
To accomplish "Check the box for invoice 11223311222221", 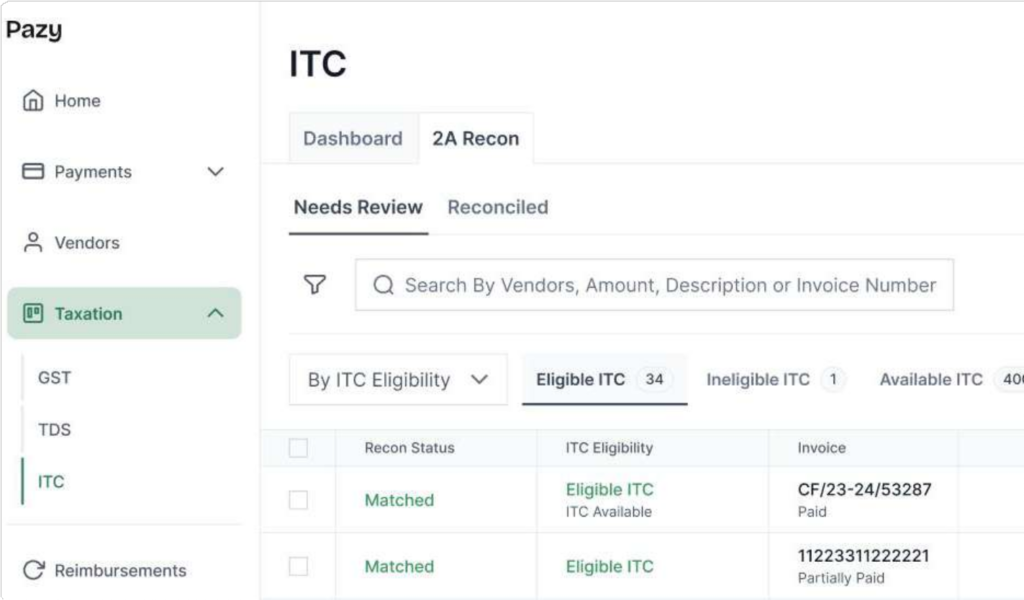I will [x=298, y=566].
